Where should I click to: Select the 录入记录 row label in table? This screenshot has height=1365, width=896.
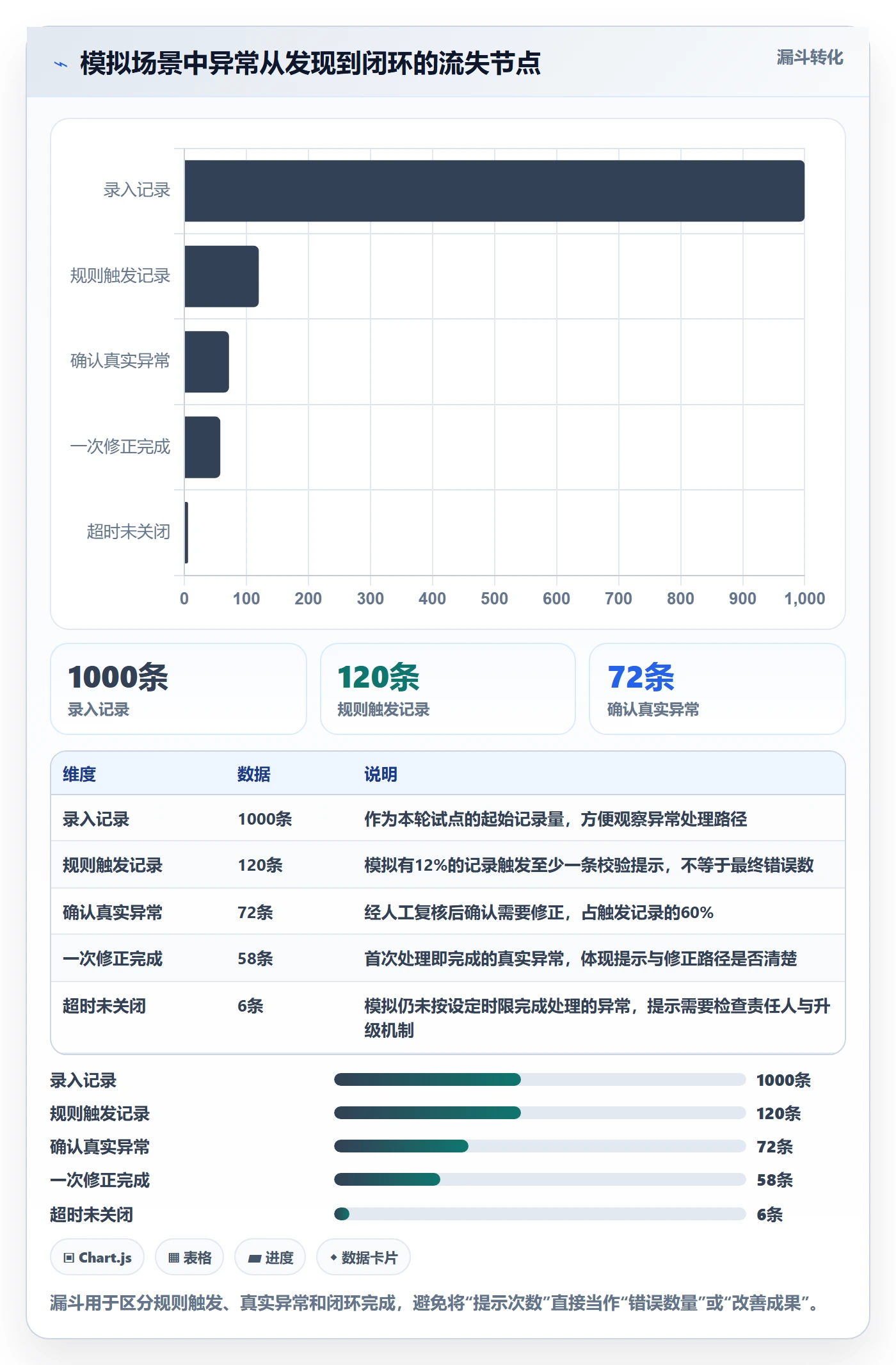pos(96,819)
